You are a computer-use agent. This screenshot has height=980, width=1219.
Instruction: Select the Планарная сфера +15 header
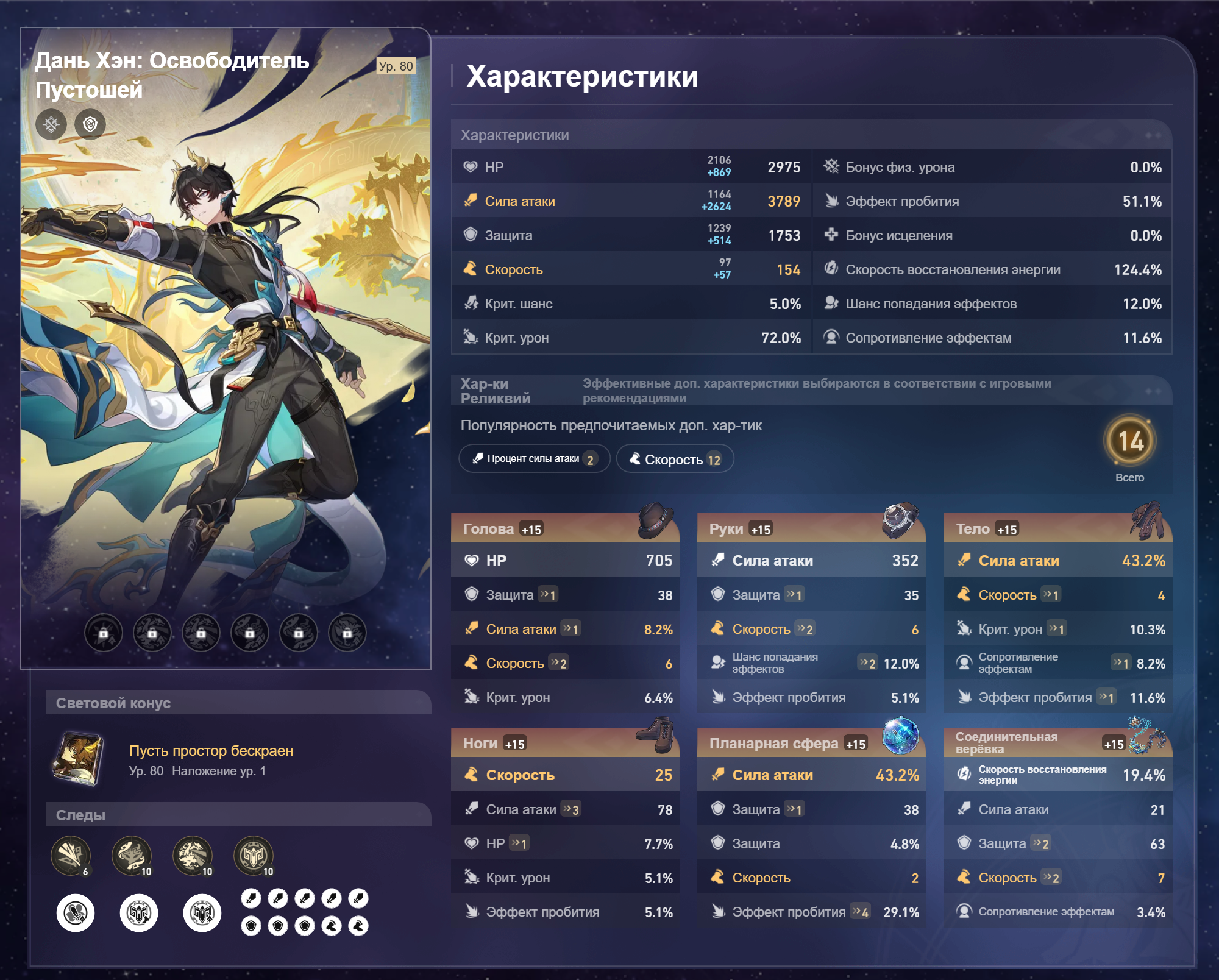pyautogui.click(x=811, y=743)
